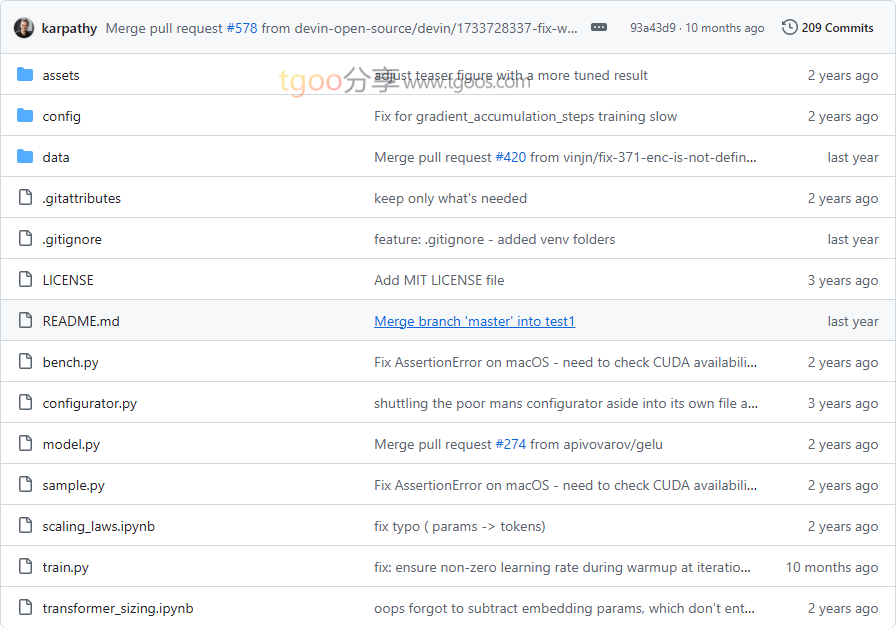The width and height of the screenshot is (896, 628).
Task: Click the model.py file icon
Action: point(25,444)
